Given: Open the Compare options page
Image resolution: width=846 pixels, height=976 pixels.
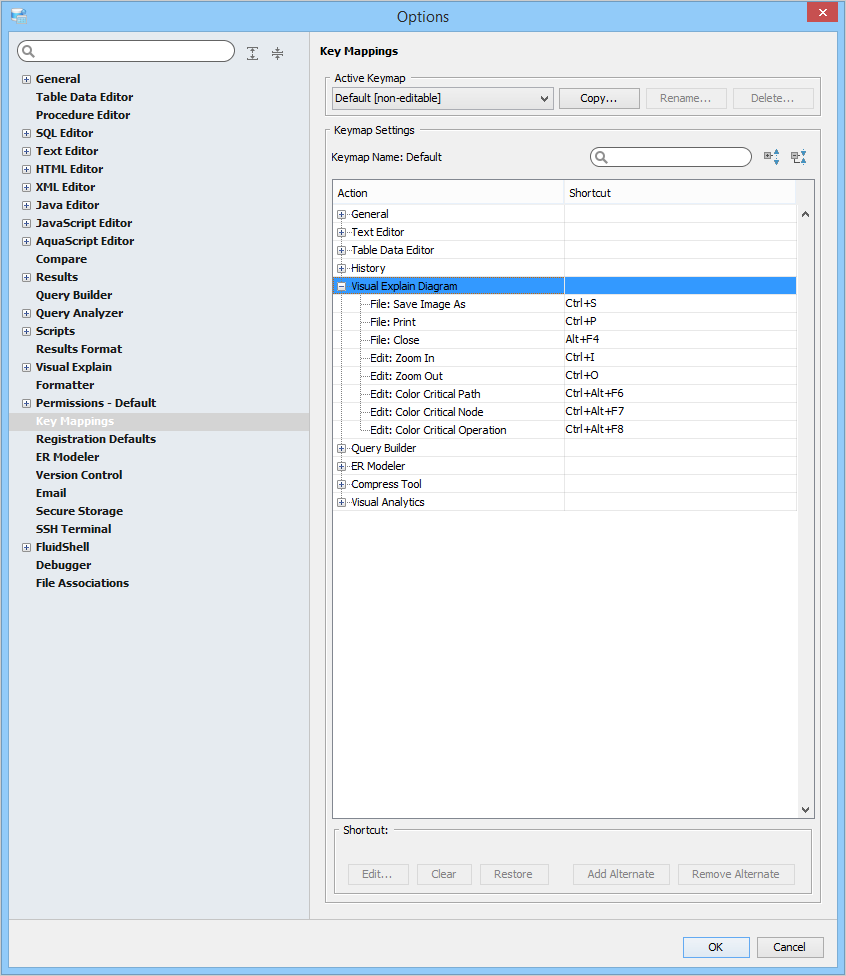Looking at the screenshot, I should coord(61,259).
